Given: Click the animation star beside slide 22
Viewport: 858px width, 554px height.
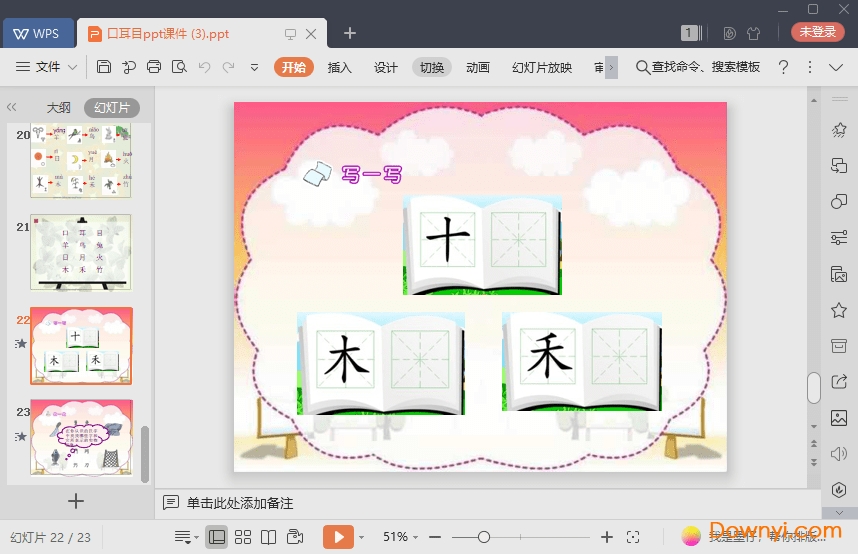Looking at the screenshot, I should tap(21, 344).
